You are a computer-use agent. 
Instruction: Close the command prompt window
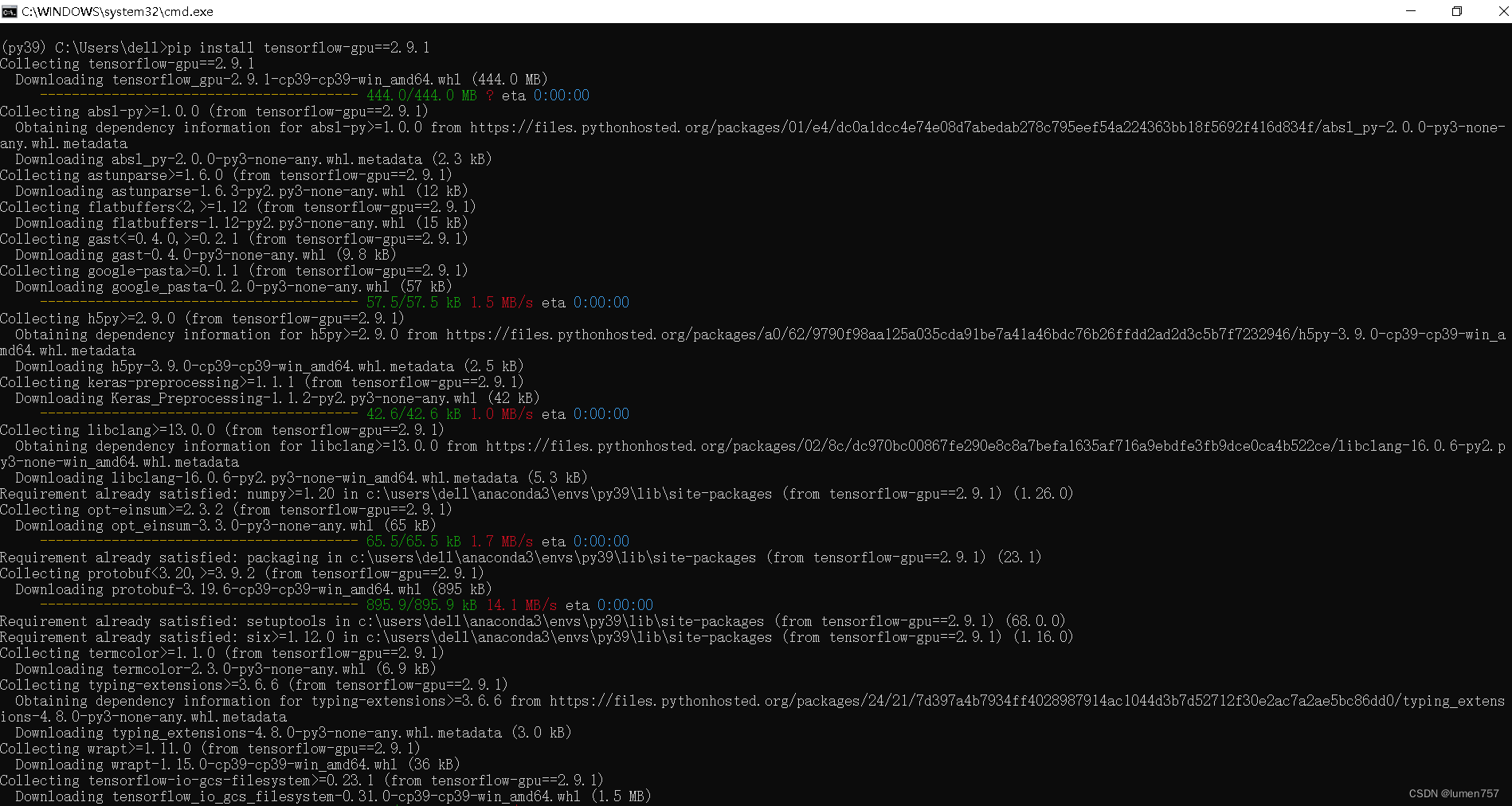tap(1501, 11)
